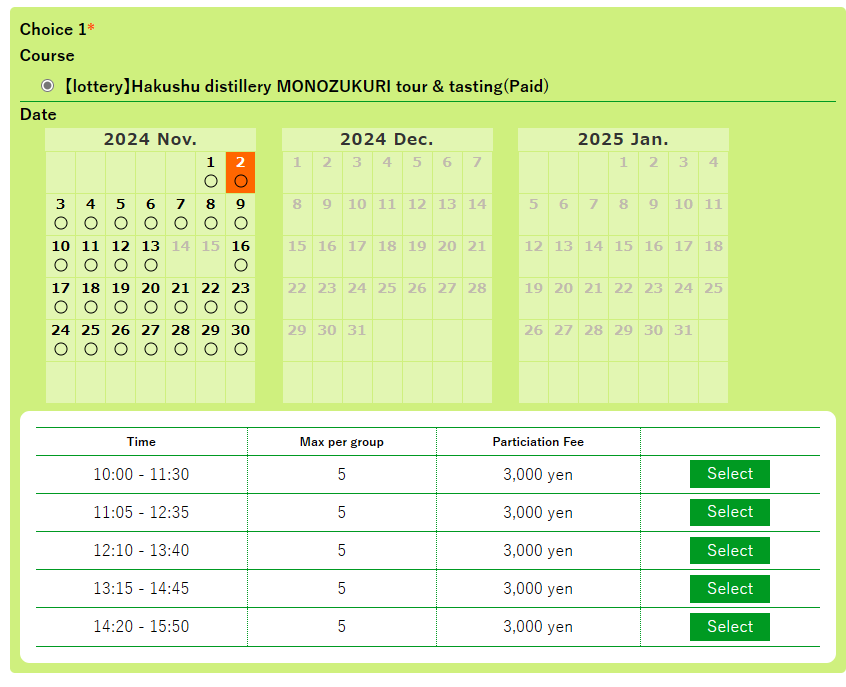Pick November 23 date
Viewport: 846px width, 687px height.
[x=241, y=299]
